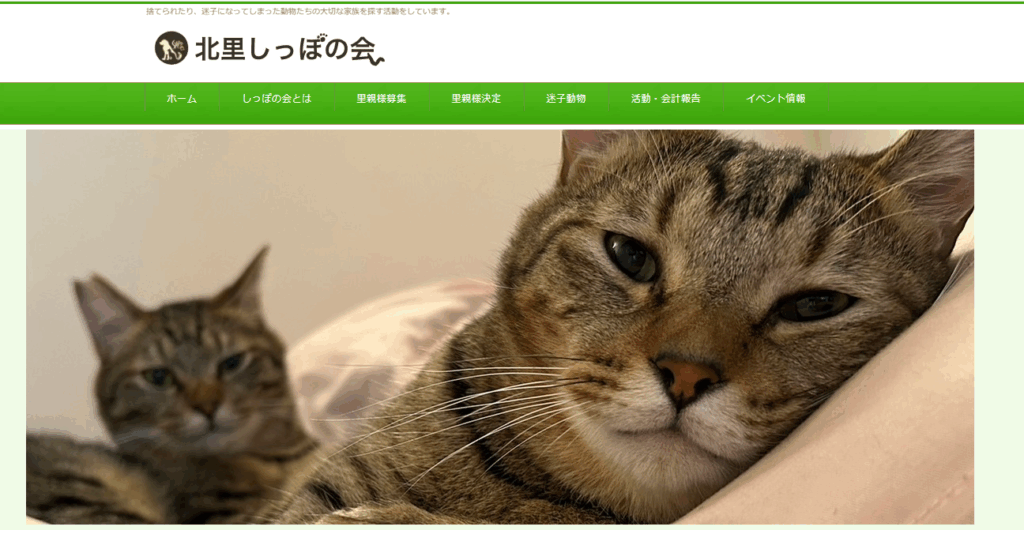1024x534 pixels.
Task: Go to 里親様募集 in the navigation
Action: pyautogui.click(x=381, y=99)
